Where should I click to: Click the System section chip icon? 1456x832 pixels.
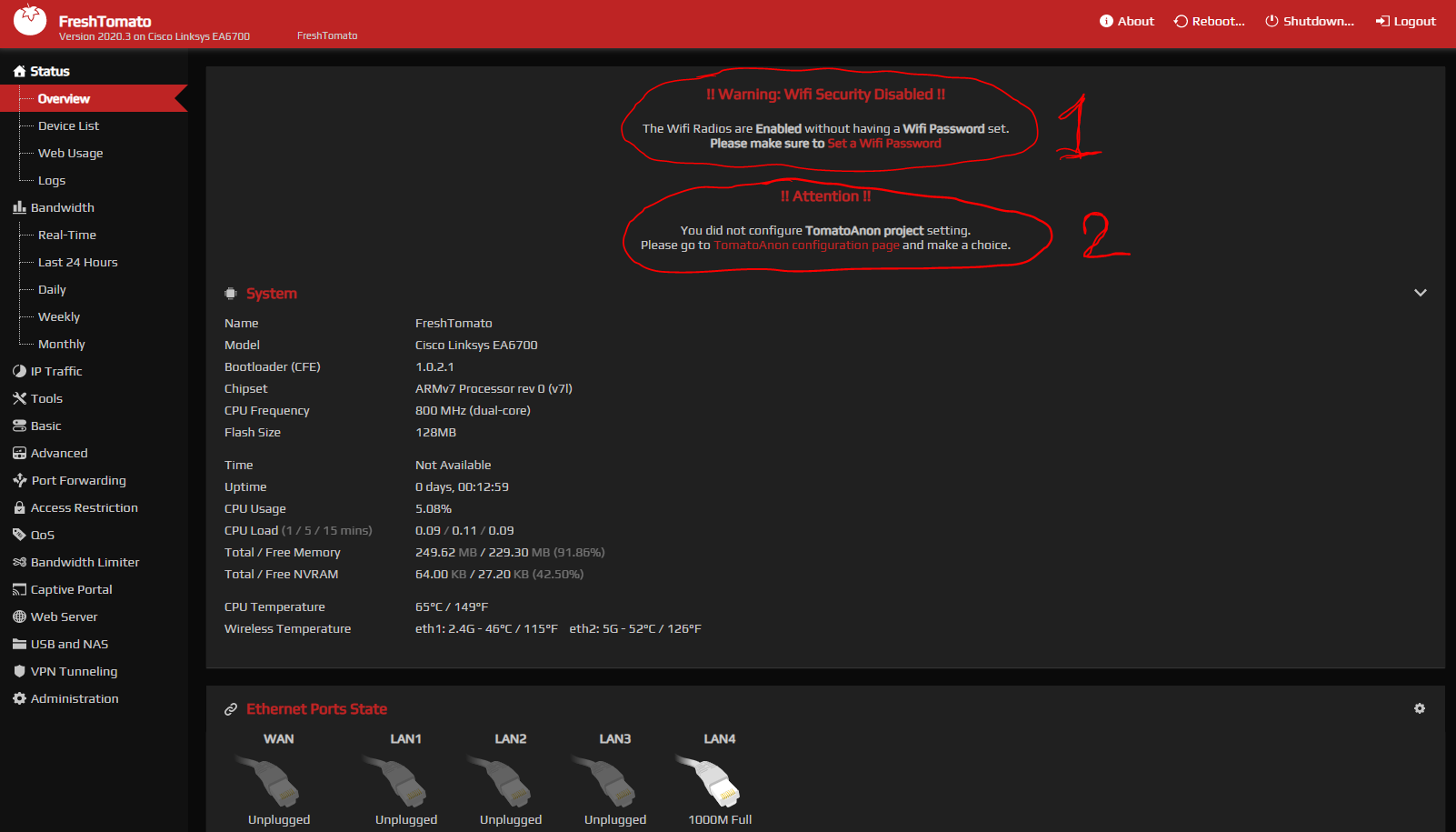[231, 293]
